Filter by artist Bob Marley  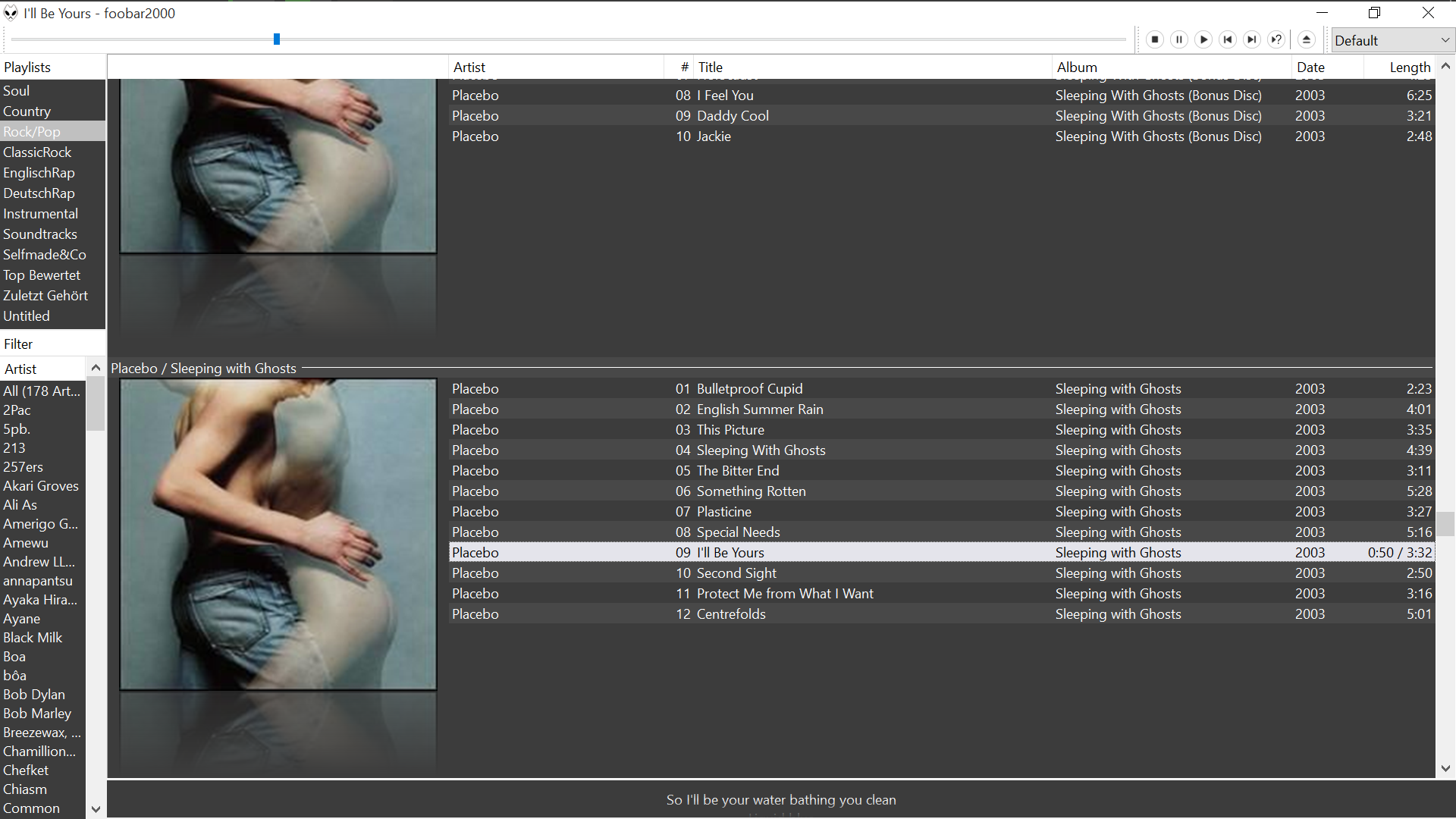[42, 714]
